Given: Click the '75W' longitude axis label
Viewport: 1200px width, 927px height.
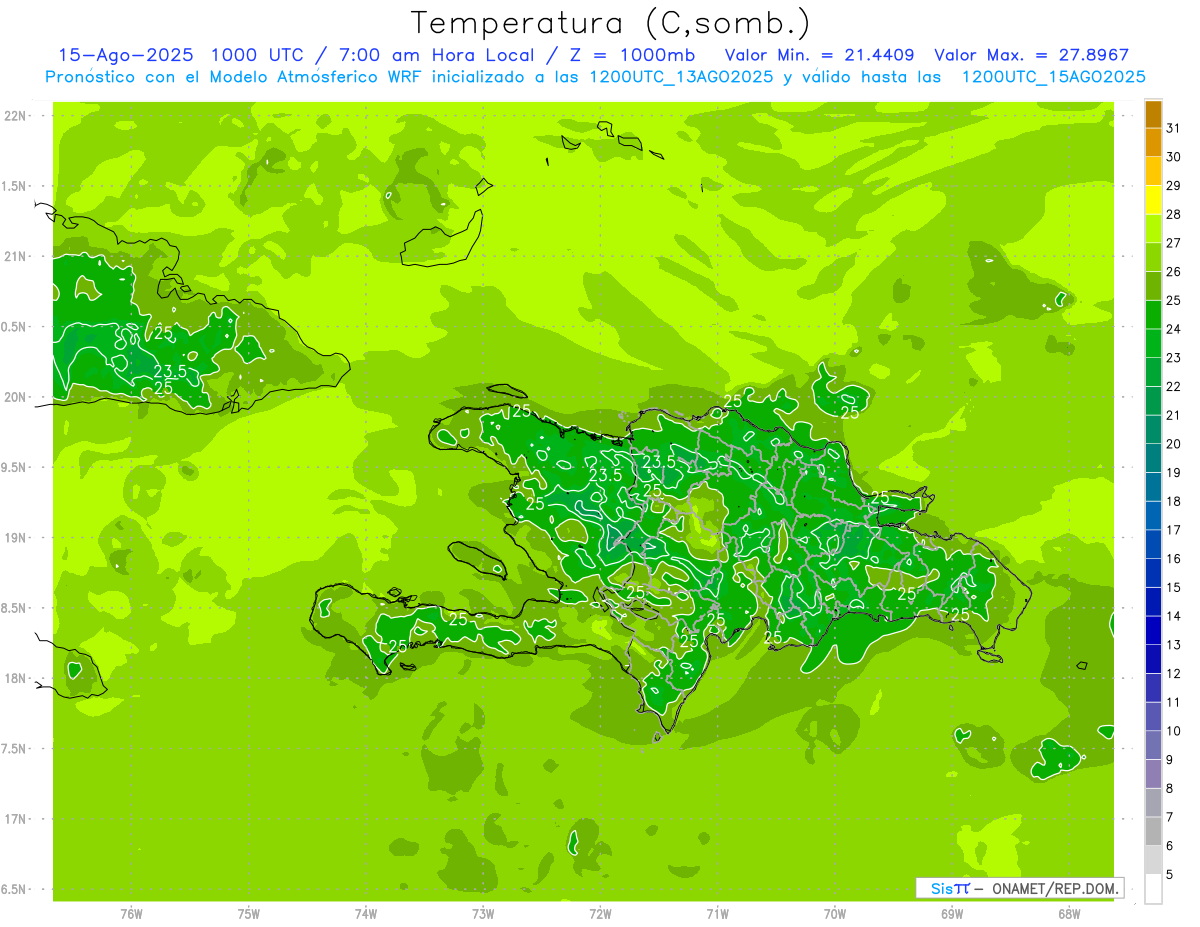Looking at the screenshot, I should click(x=248, y=913).
